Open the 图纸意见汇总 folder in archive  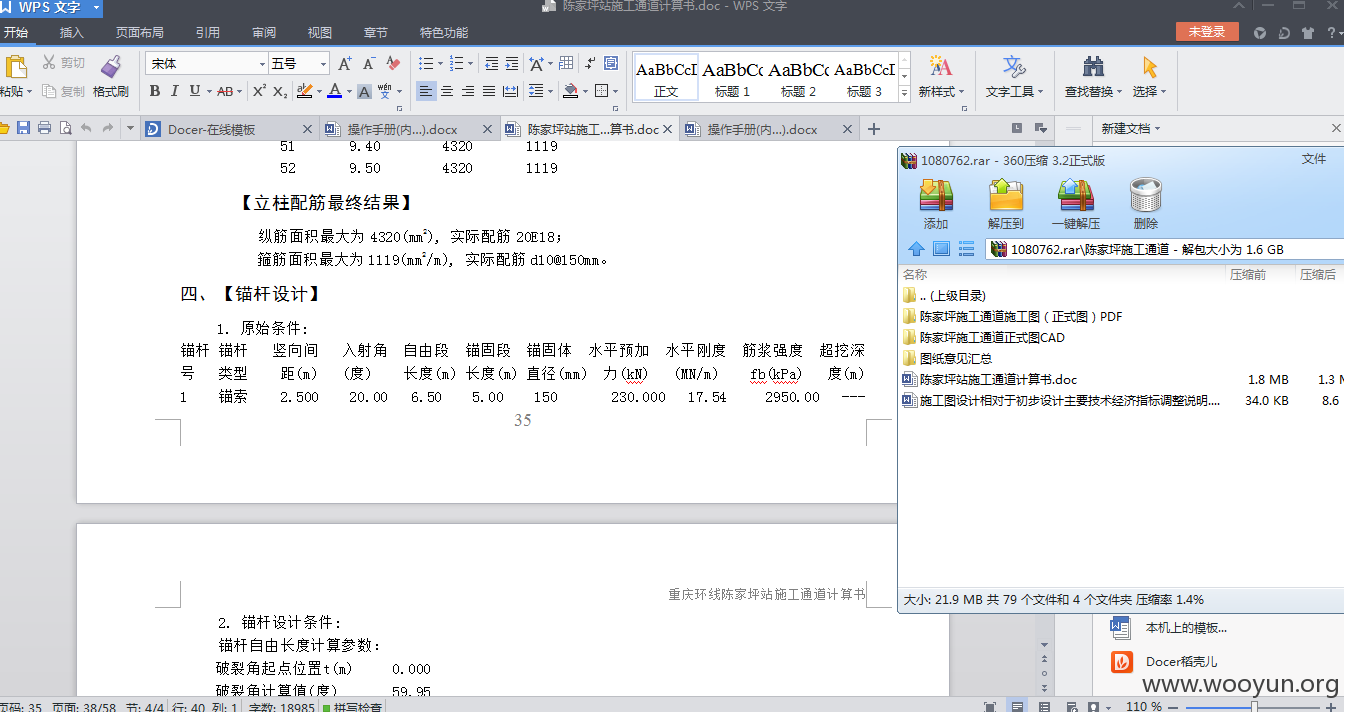(955, 358)
